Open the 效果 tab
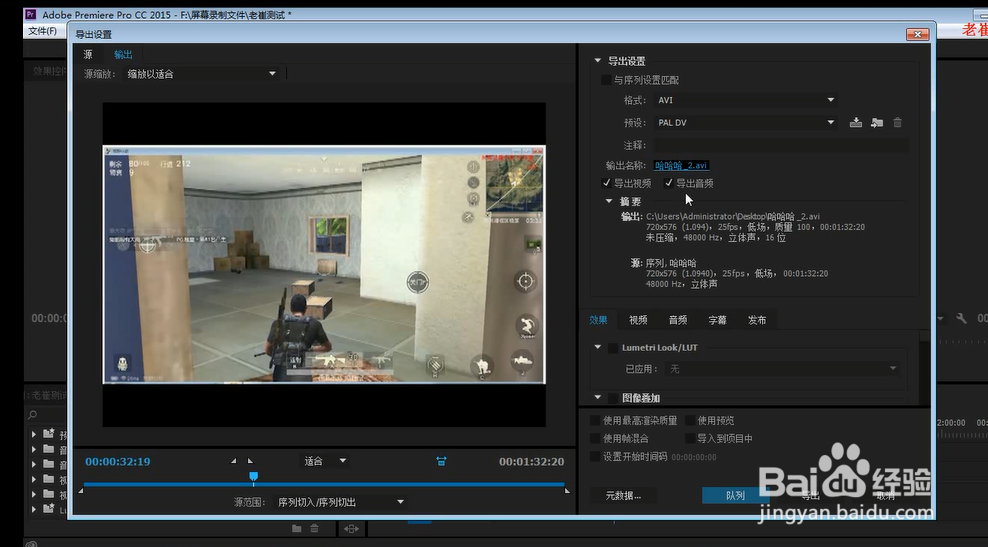Image resolution: width=988 pixels, height=547 pixels. point(598,320)
